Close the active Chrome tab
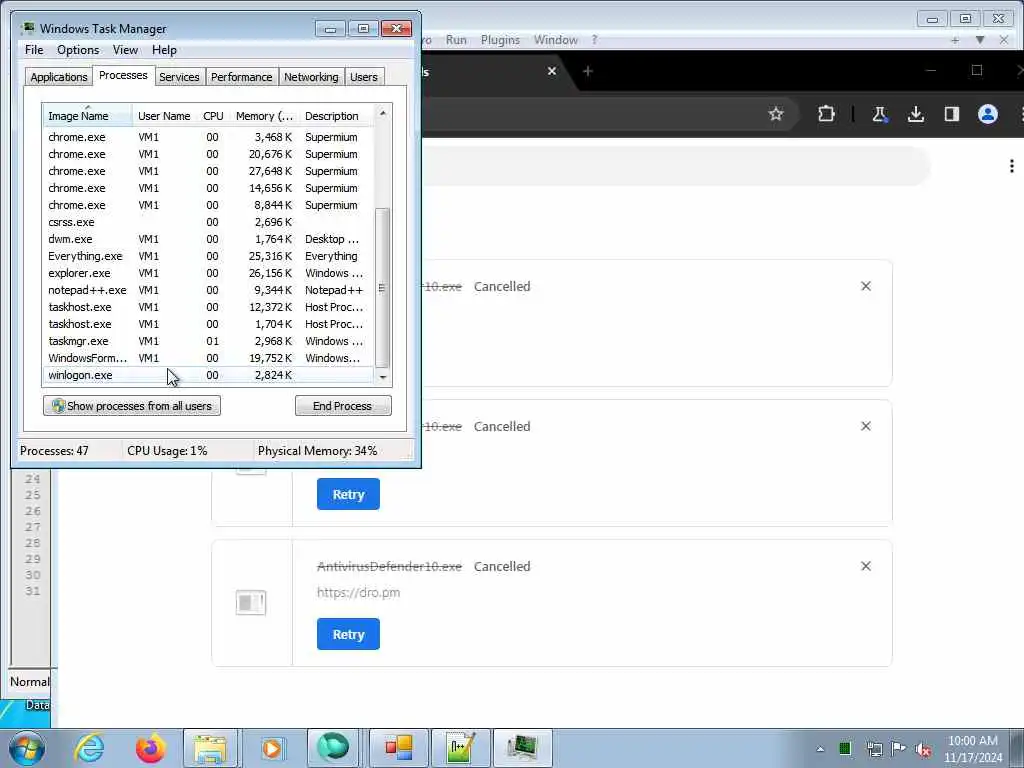Image resolution: width=1024 pixels, height=768 pixels. pos(552,71)
